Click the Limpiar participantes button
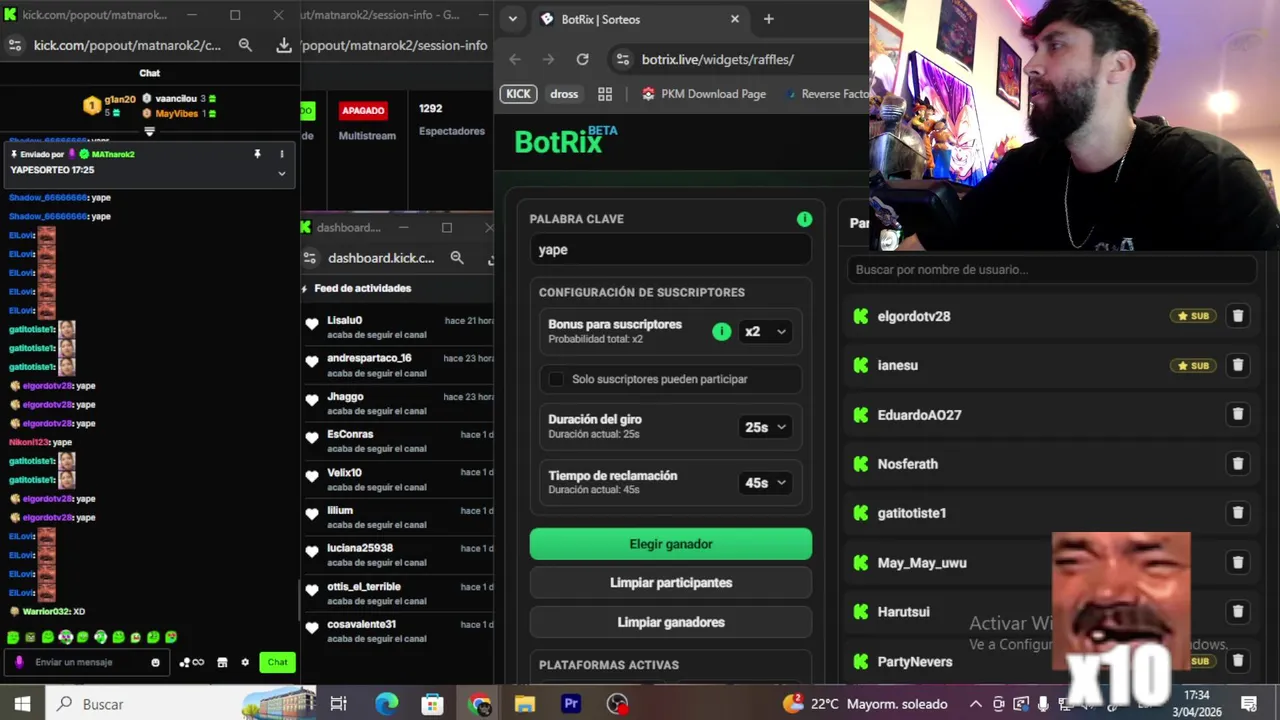Image resolution: width=1280 pixels, height=720 pixels. coord(671,583)
